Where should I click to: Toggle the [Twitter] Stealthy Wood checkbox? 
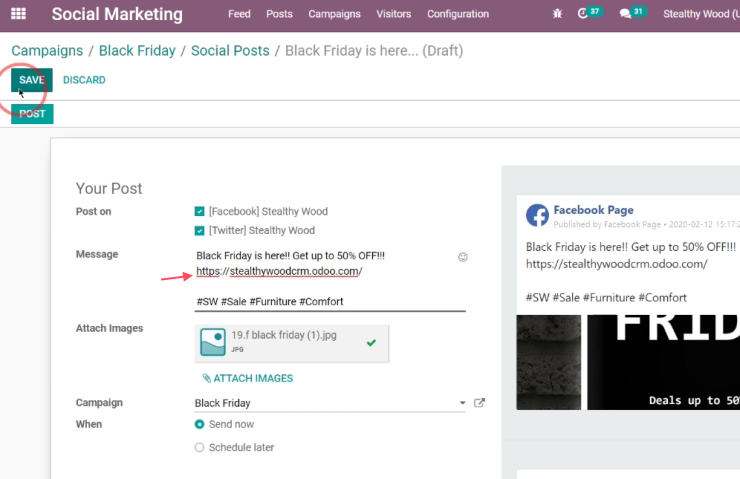(x=200, y=231)
